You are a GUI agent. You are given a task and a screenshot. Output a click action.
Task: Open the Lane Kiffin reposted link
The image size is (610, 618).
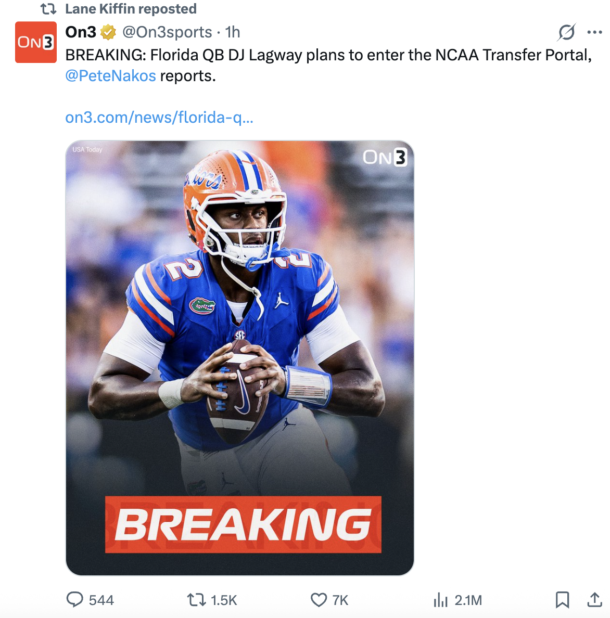131,9
